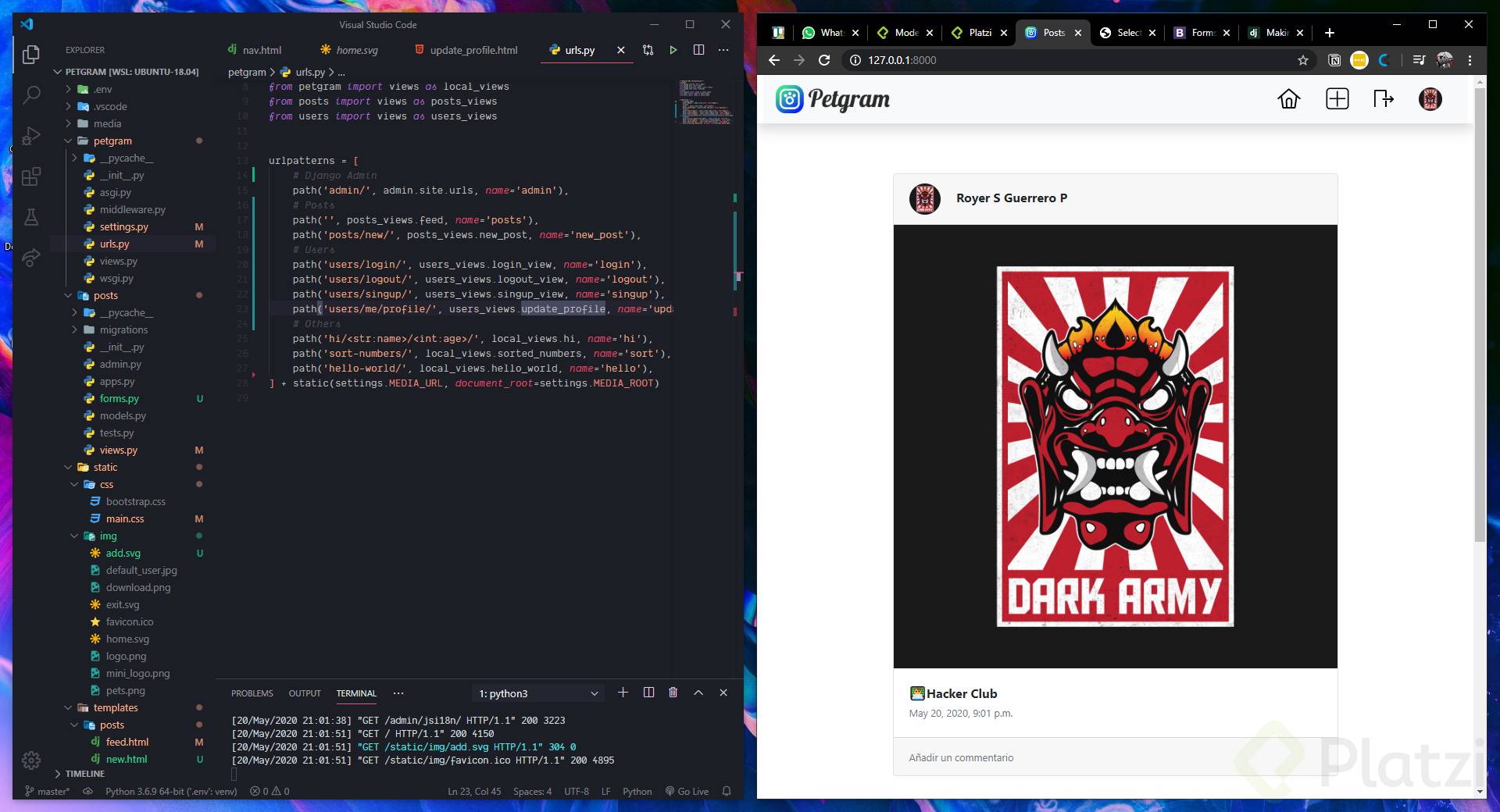Viewport: 1500px width, 812px height.
Task: Open the Explorer view in activity bar
Action: click(31, 55)
